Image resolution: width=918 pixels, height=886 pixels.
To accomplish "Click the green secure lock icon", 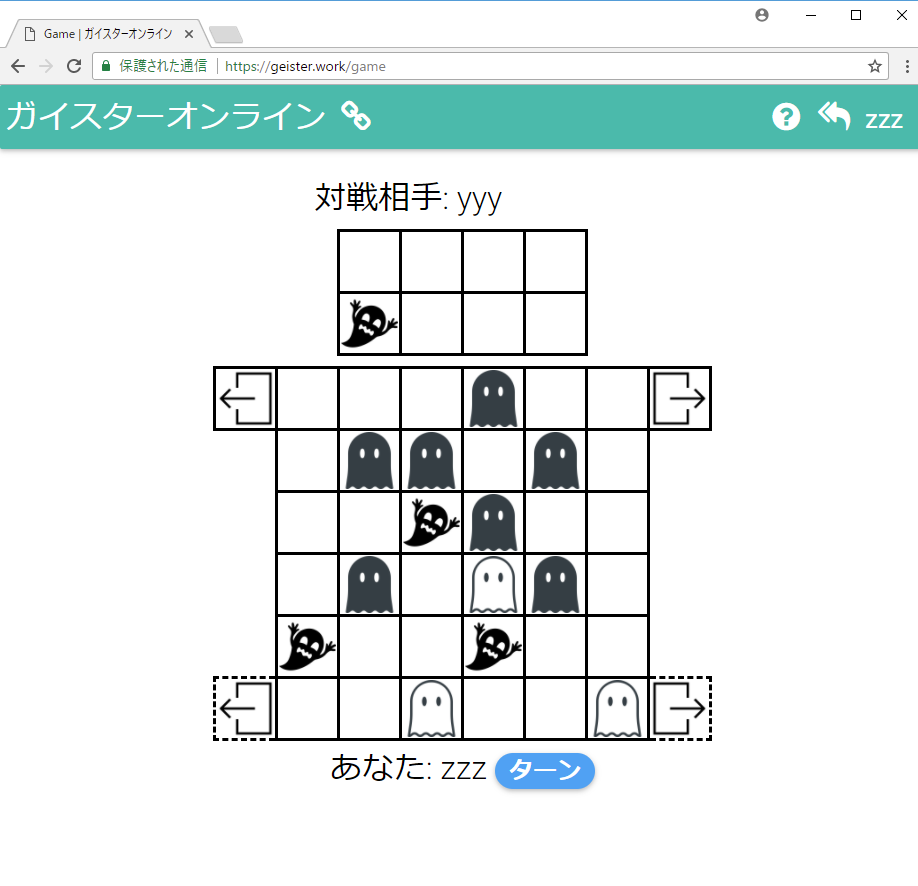I will pyautogui.click(x=106, y=66).
